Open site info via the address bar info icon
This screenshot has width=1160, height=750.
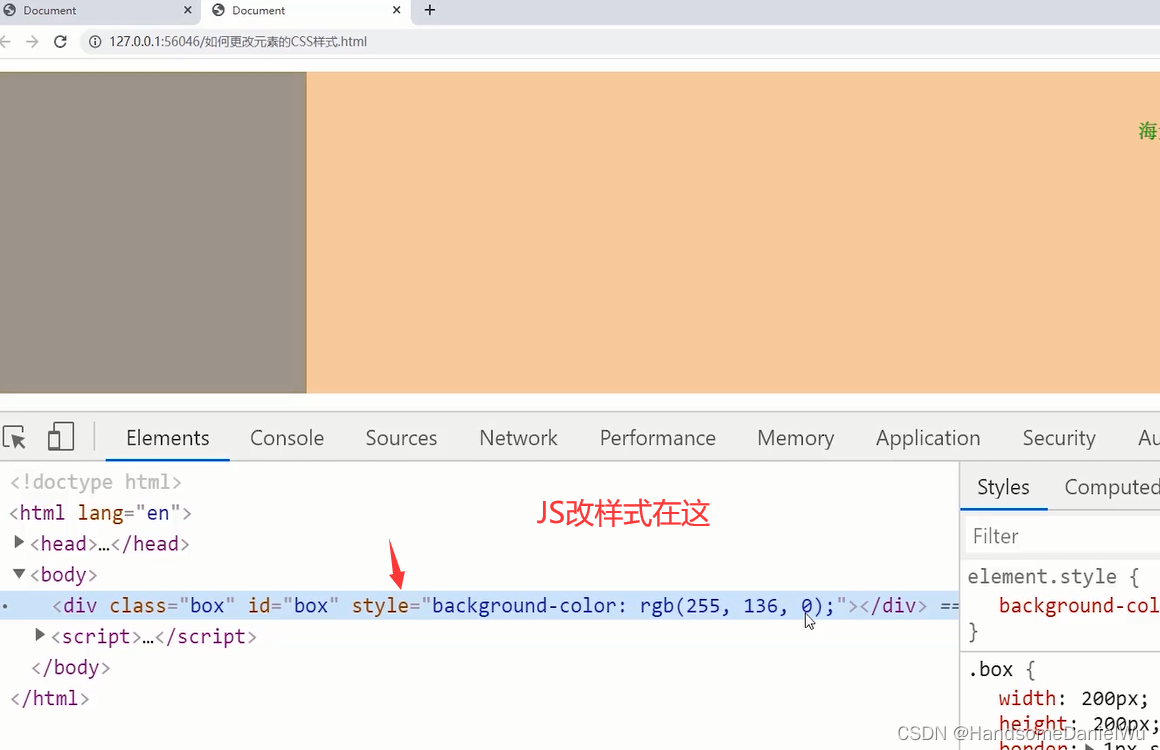tap(94, 41)
